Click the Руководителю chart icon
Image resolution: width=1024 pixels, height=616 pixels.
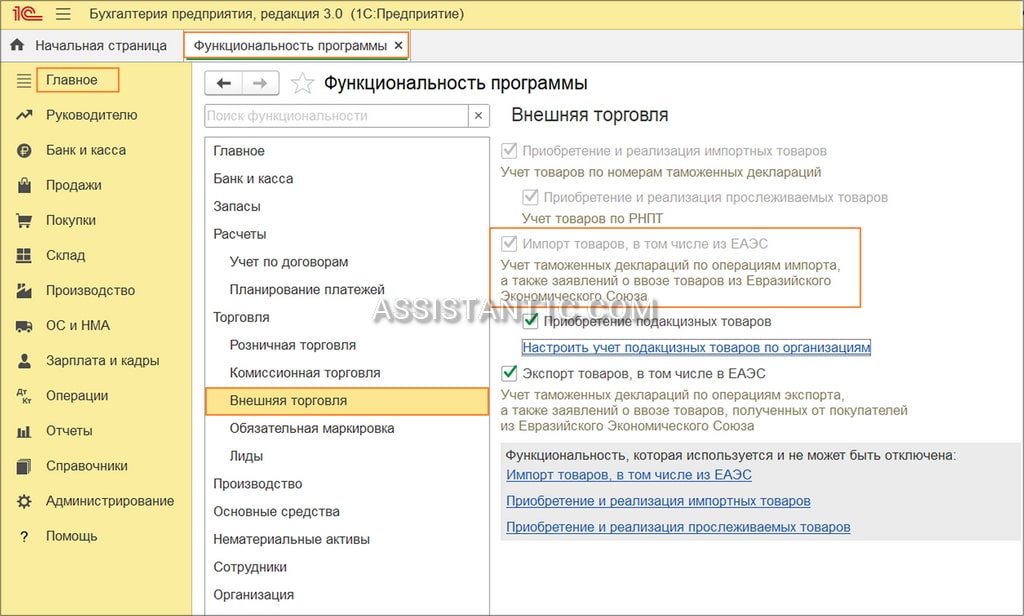coord(24,115)
